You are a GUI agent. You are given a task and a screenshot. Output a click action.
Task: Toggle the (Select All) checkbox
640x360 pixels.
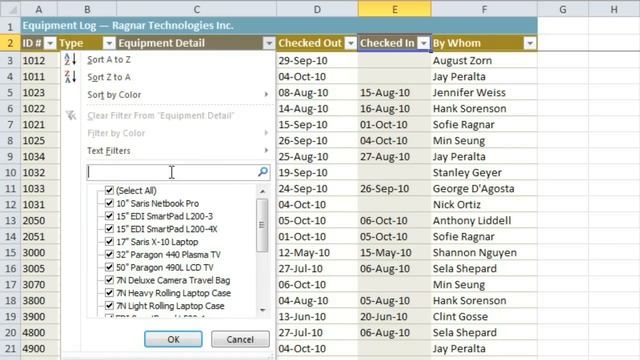click(109, 190)
